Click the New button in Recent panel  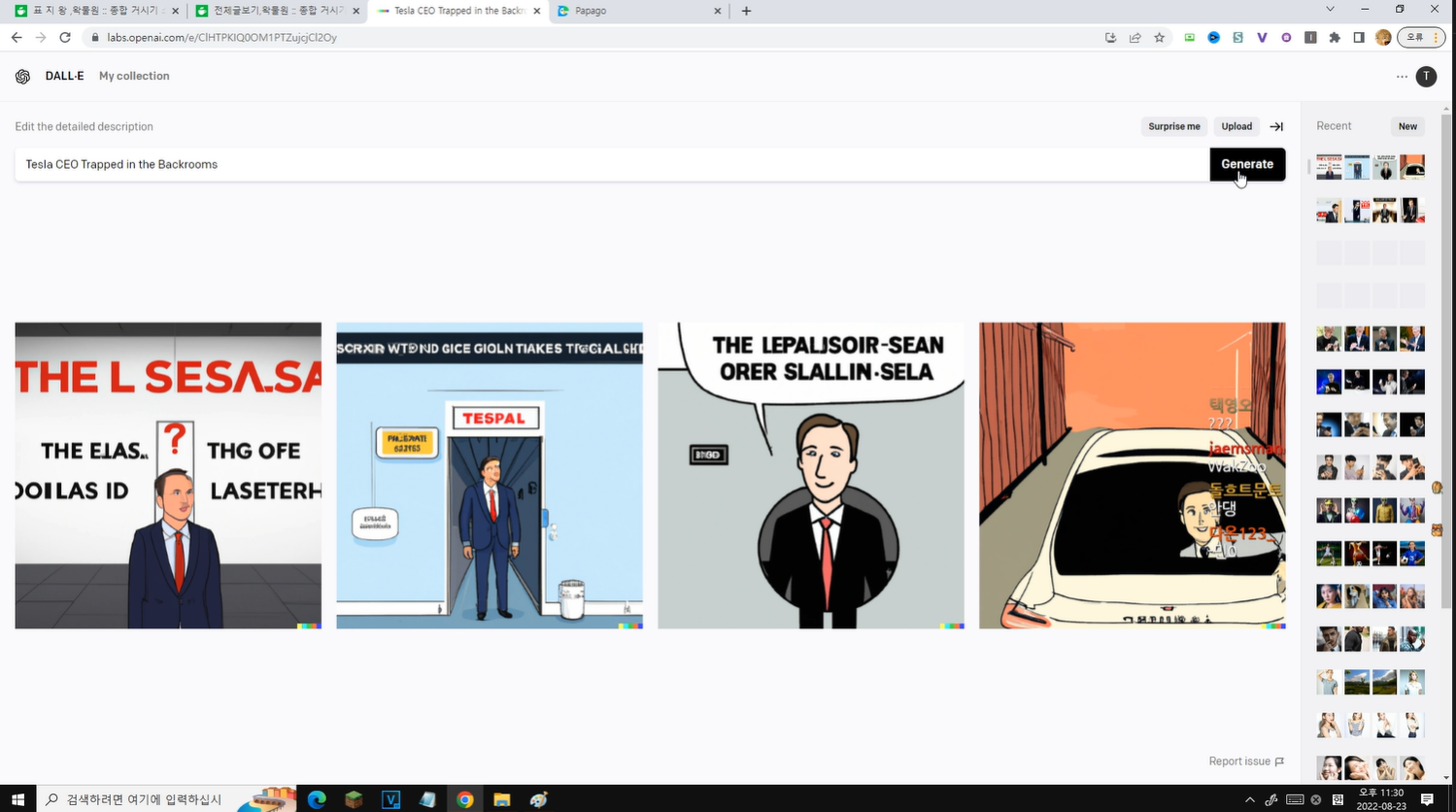click(x=1407, y=126)
